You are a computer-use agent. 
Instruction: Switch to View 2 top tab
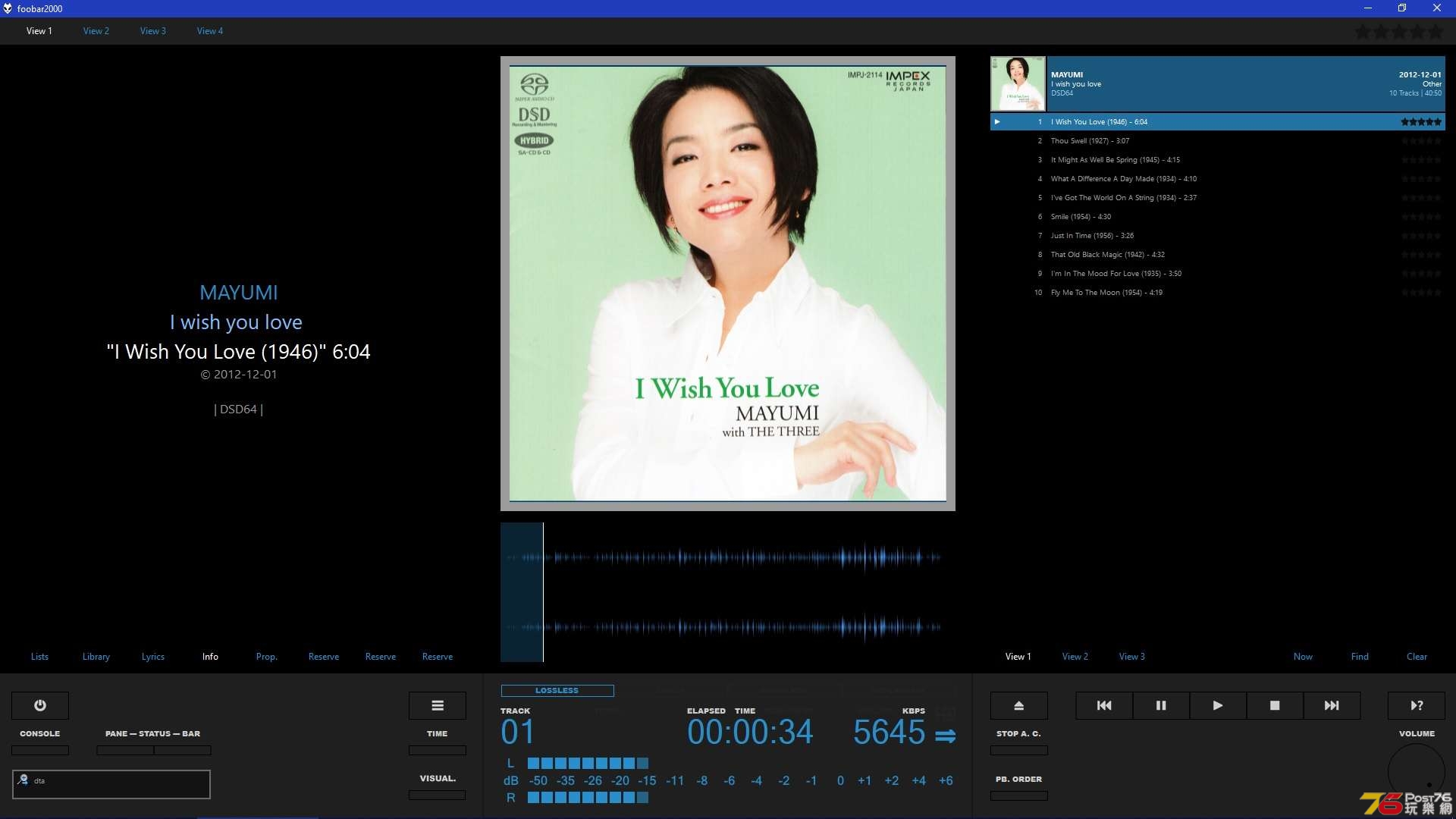pyautogui.click(x=96, y=31)
